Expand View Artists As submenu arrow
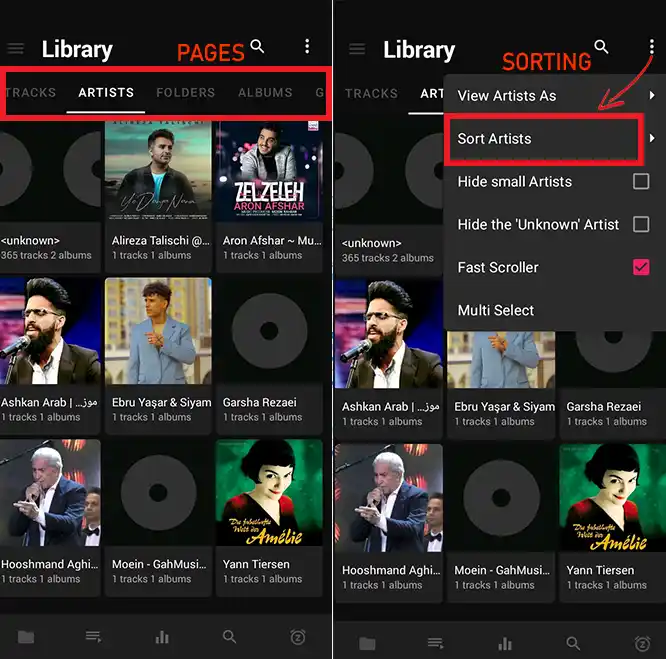Screen dimensions: 666x659 [652, 96]
